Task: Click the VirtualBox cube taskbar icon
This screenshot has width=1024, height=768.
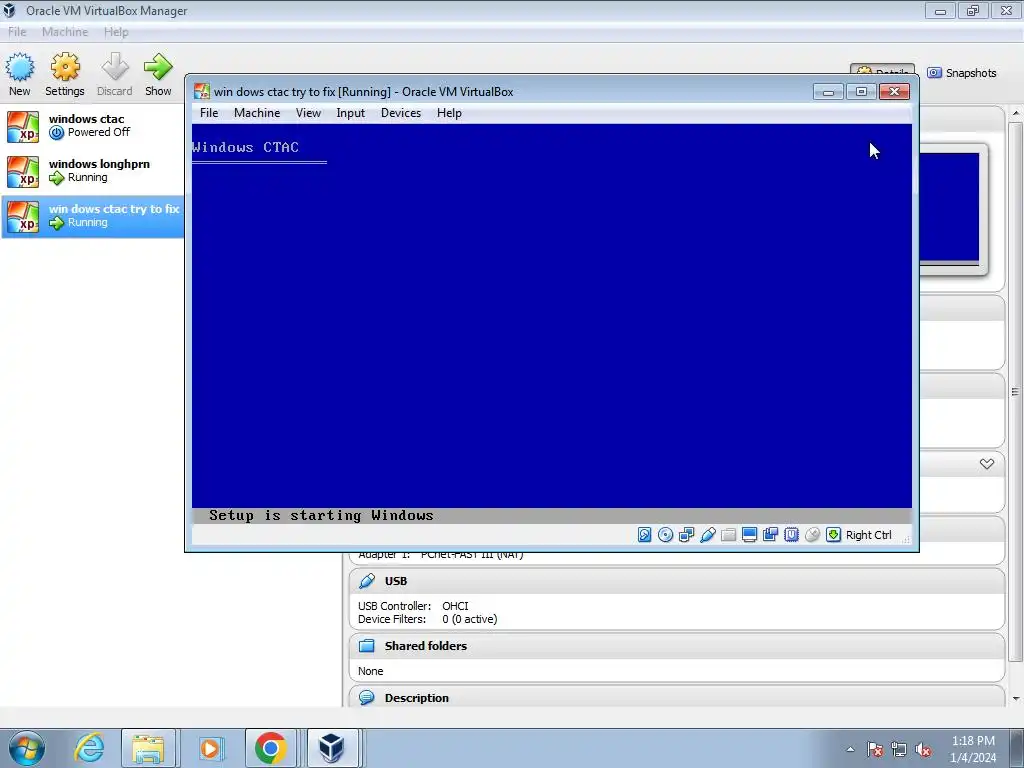Action: tap(332, 748)
